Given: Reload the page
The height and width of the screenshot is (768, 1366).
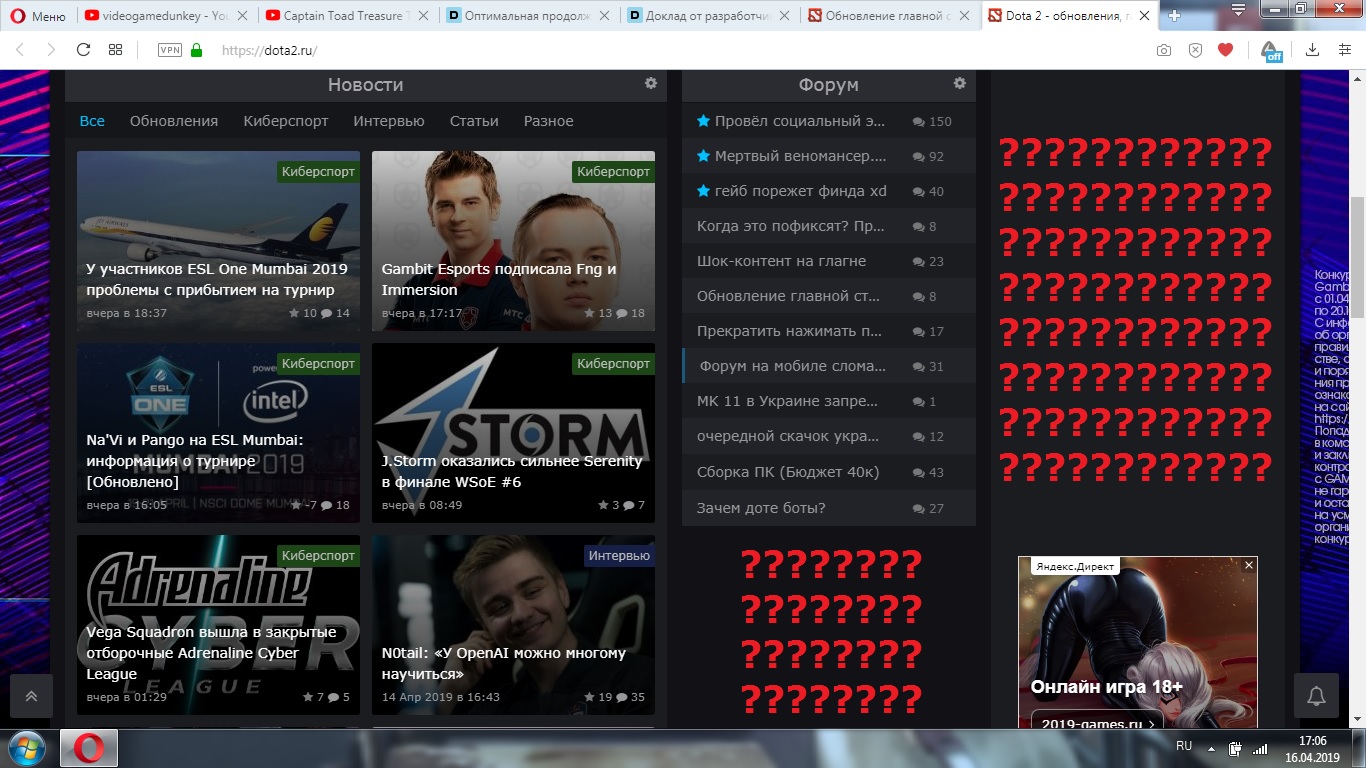Looking at the screenshot, I should [83, 50].
